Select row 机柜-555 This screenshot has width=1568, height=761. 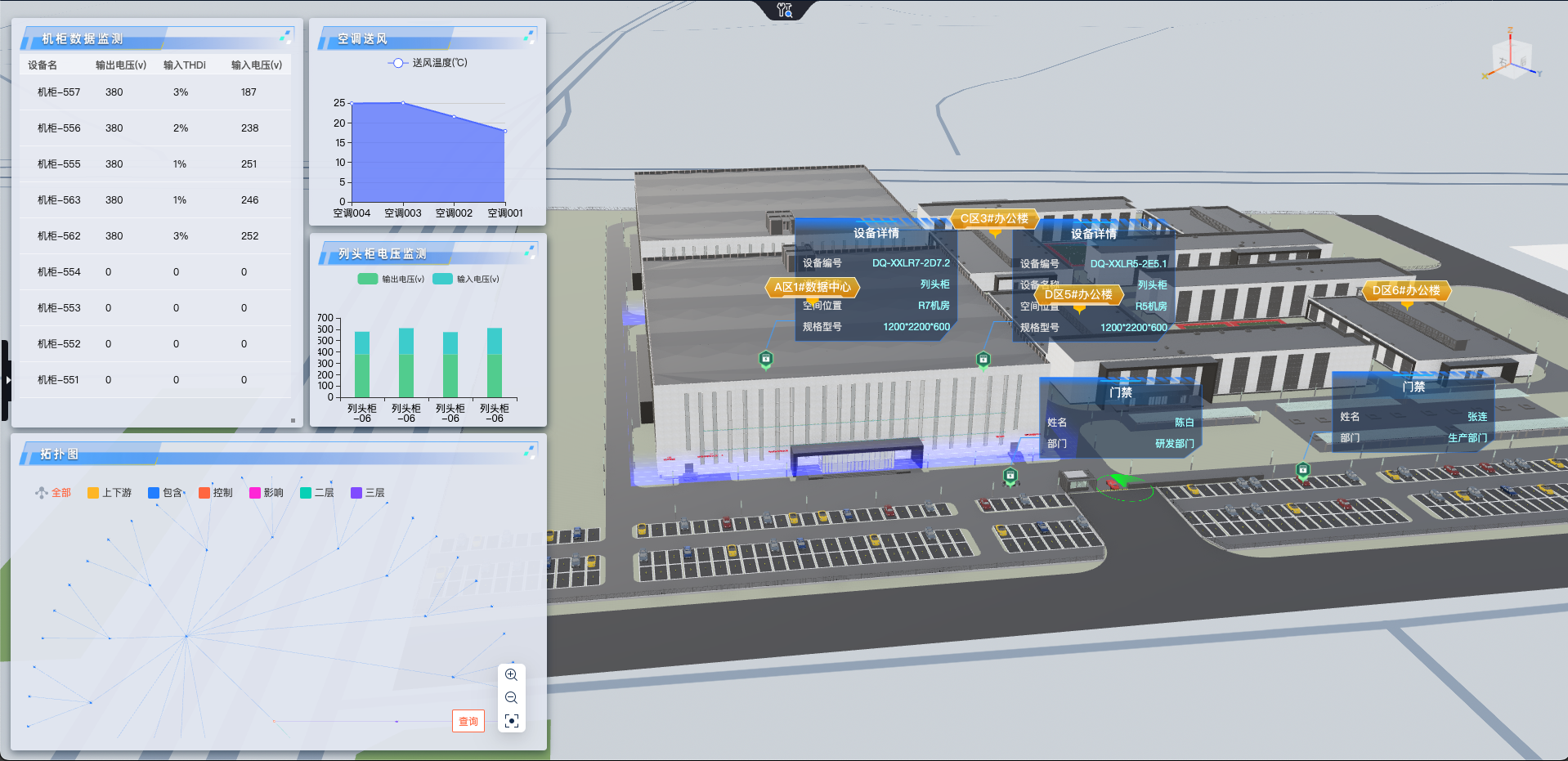pyautogui.click(x=155, y=164)
